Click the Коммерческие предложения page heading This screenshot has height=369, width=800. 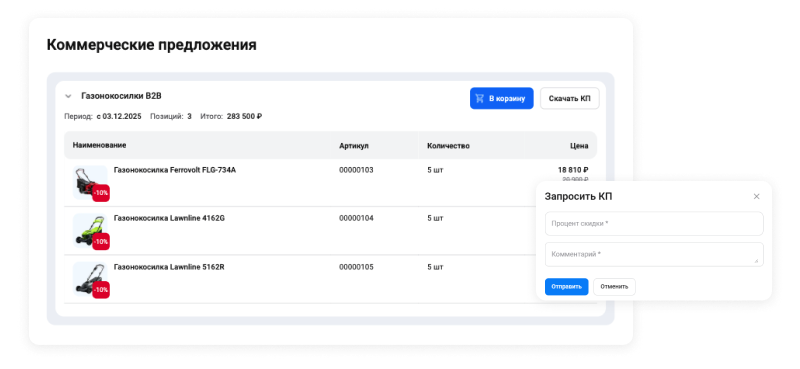pyautogui.click(x=152, y=45)
